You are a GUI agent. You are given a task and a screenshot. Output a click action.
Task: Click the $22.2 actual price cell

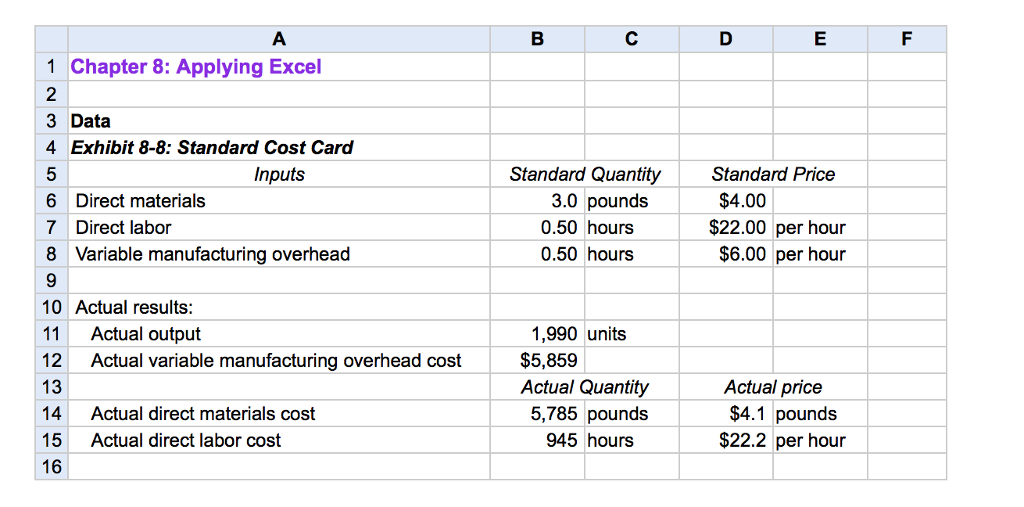point(726,440)
